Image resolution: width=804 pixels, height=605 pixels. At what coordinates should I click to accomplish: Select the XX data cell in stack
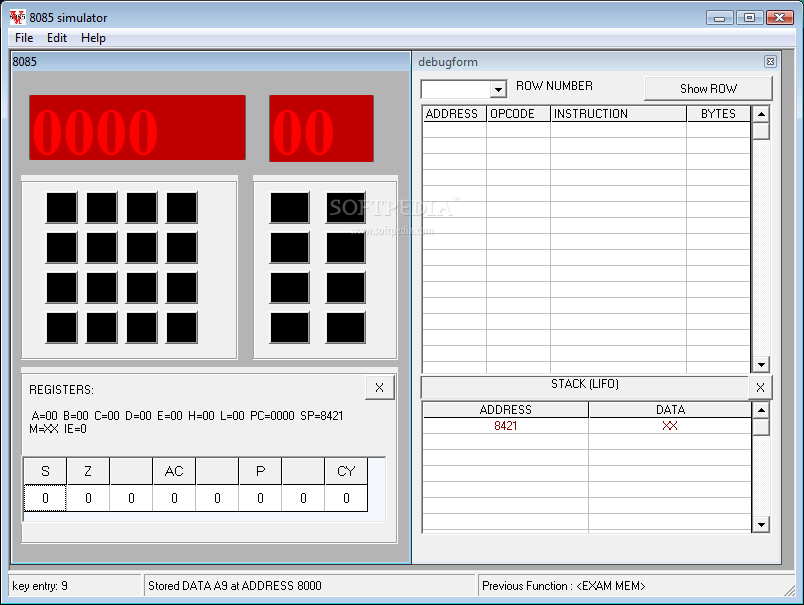coord(670,426)
